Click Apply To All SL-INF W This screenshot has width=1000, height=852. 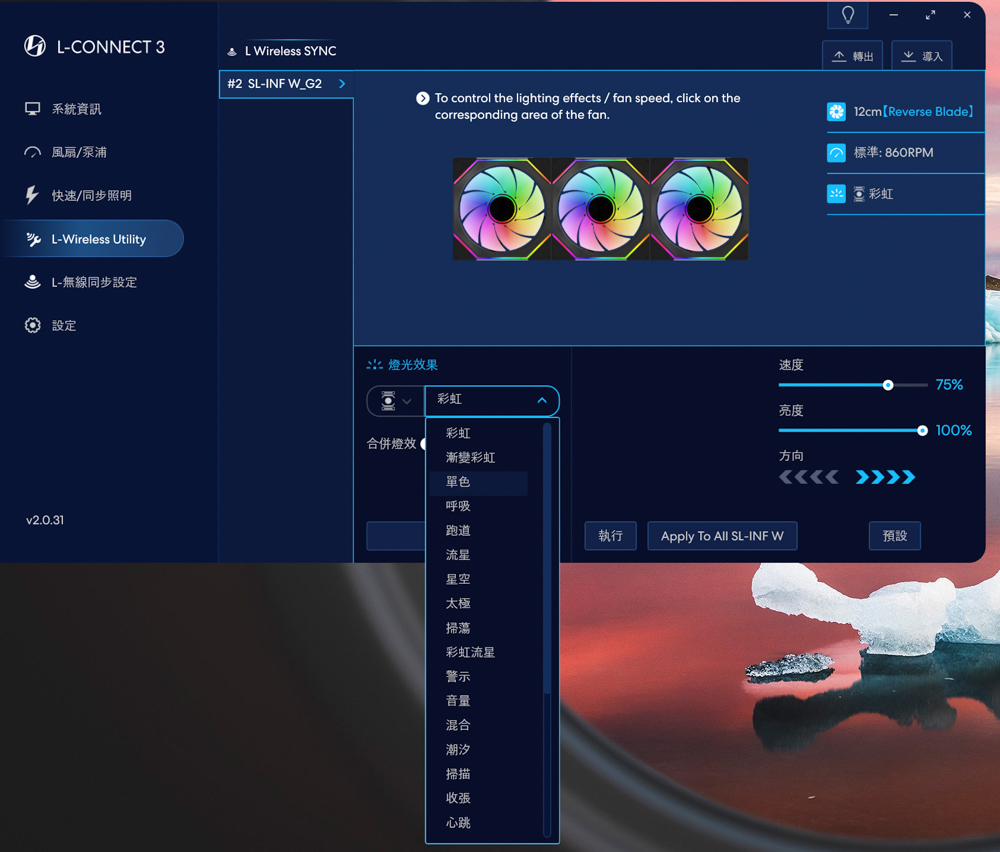coord(722,536)
